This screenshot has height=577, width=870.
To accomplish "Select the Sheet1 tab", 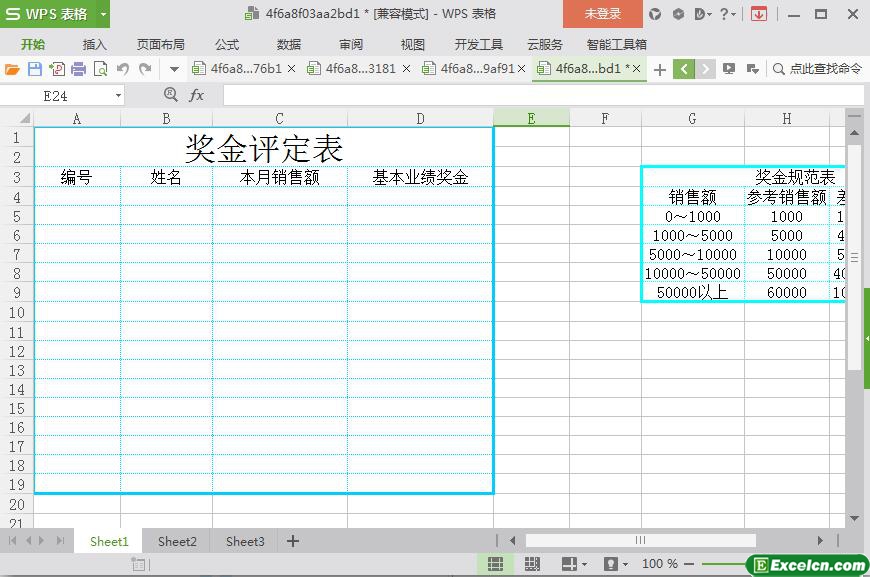I will tap(109, 541).
